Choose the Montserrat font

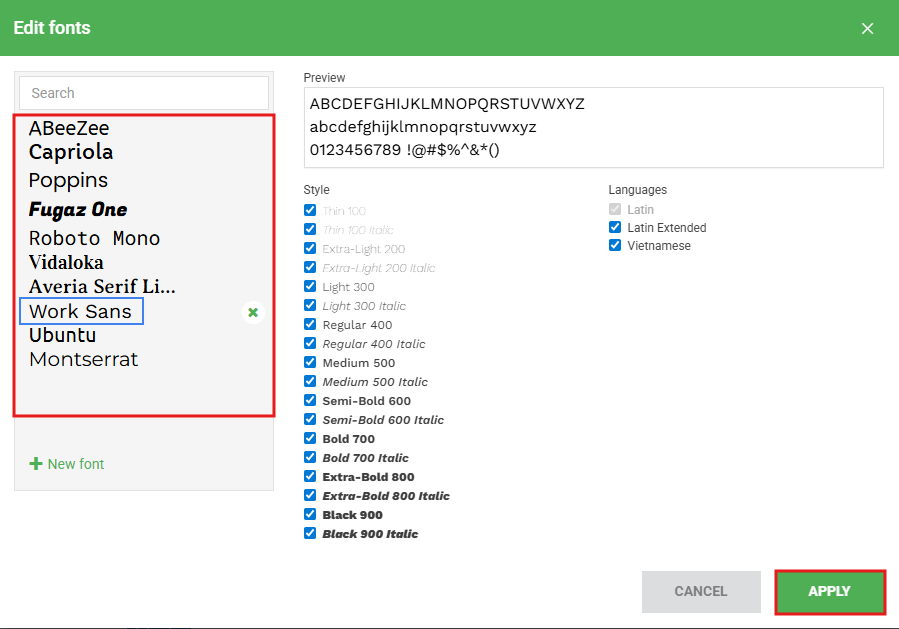(83, 360)
